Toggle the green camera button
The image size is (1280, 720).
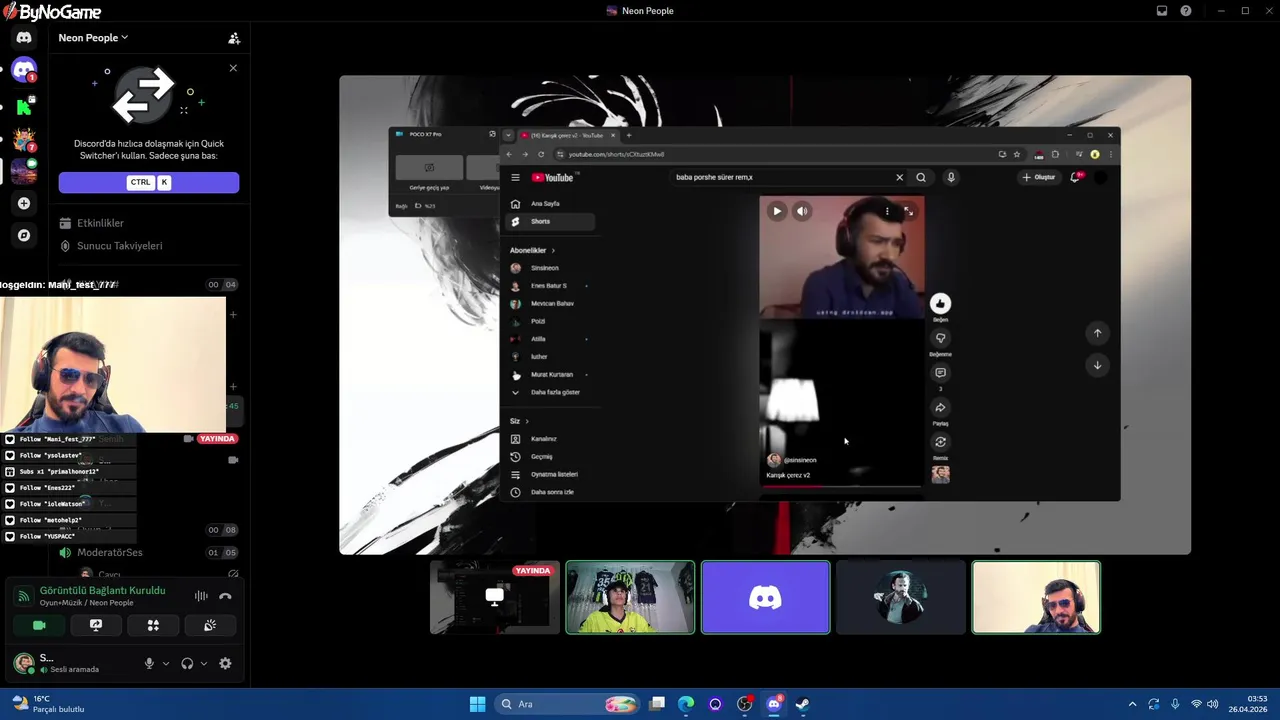[x=39, y=625]
